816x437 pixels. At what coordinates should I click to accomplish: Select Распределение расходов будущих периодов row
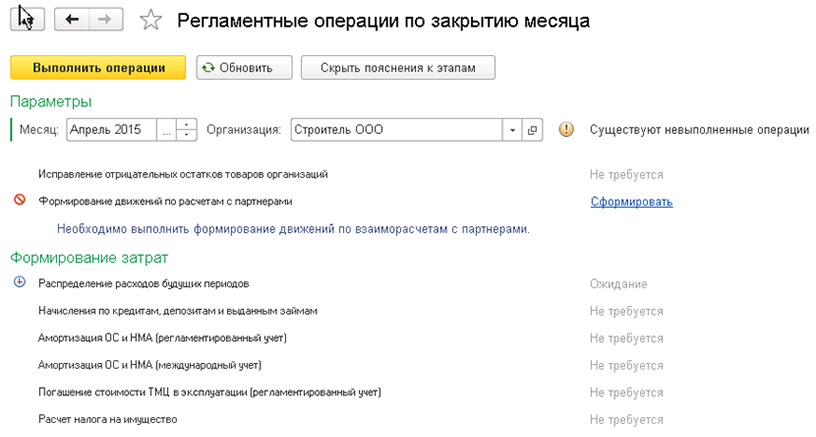pyautogui.click(x=144, y=284)
